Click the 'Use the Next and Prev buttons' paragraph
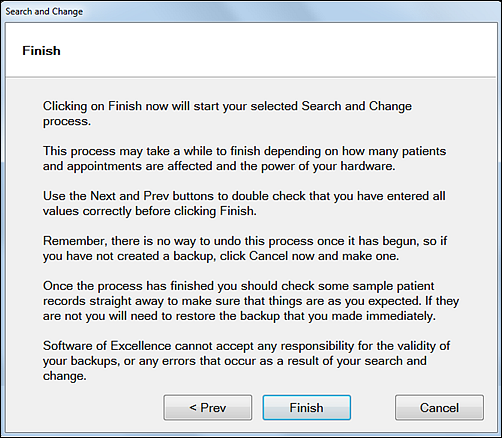Screen dimensions: 502x438 tap(244, 203)
